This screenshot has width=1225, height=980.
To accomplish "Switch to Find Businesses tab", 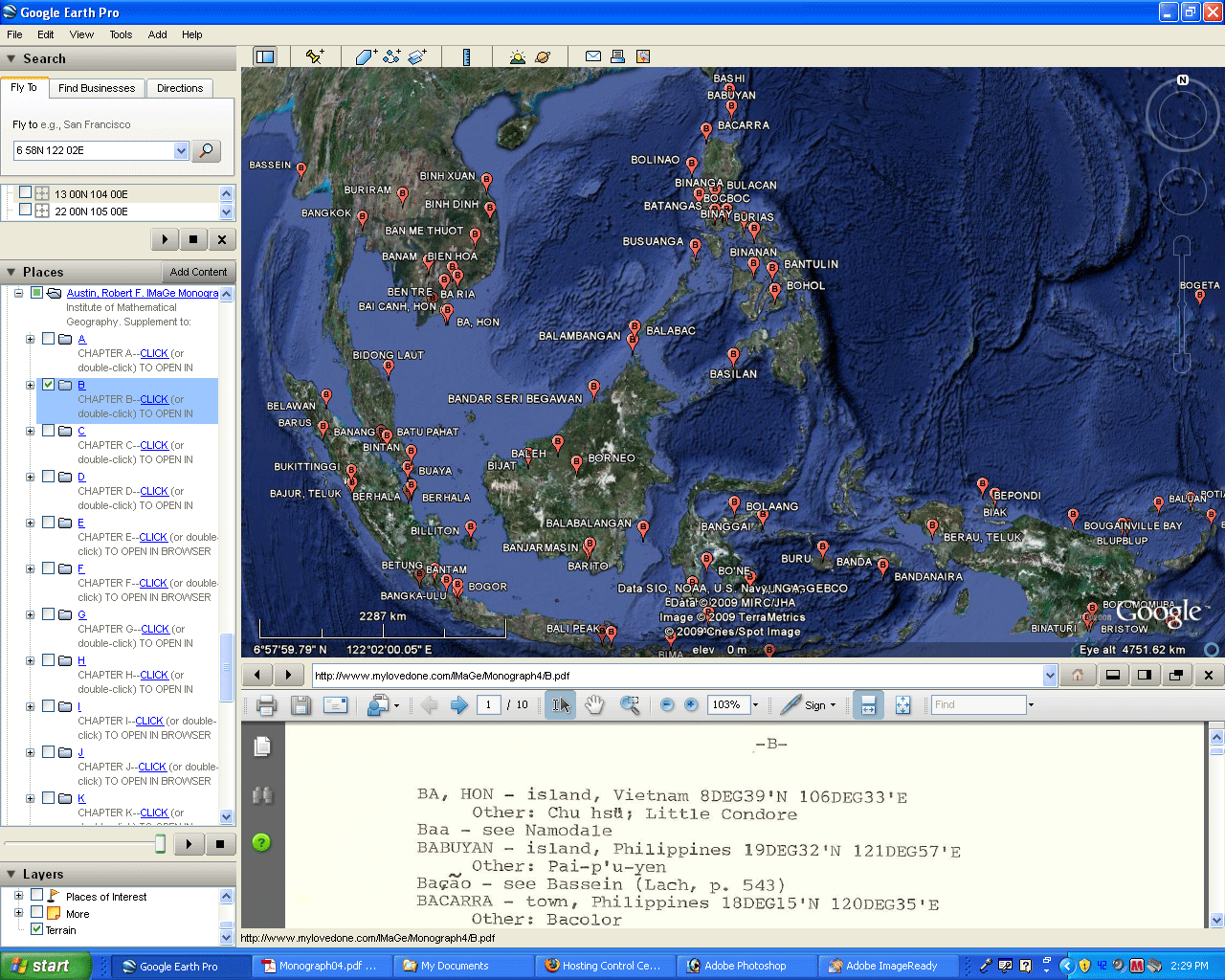I will 97,88.
